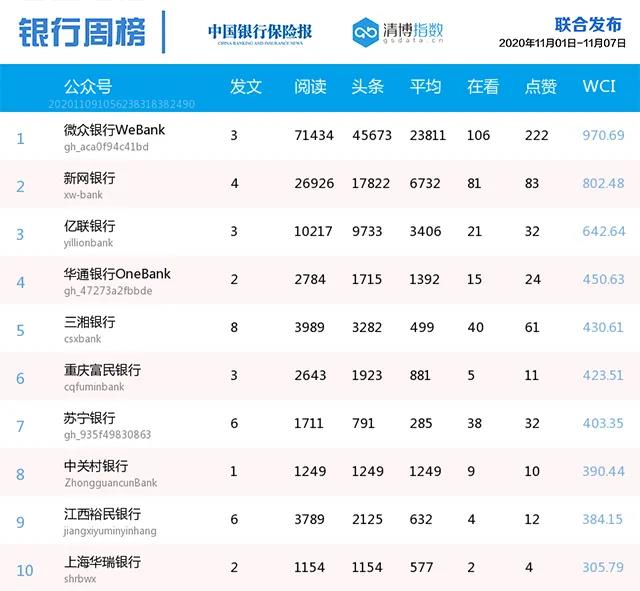640x591 pixels.
Task: Sort by the 阅读 column header
Action: click(x=310, y=87)
